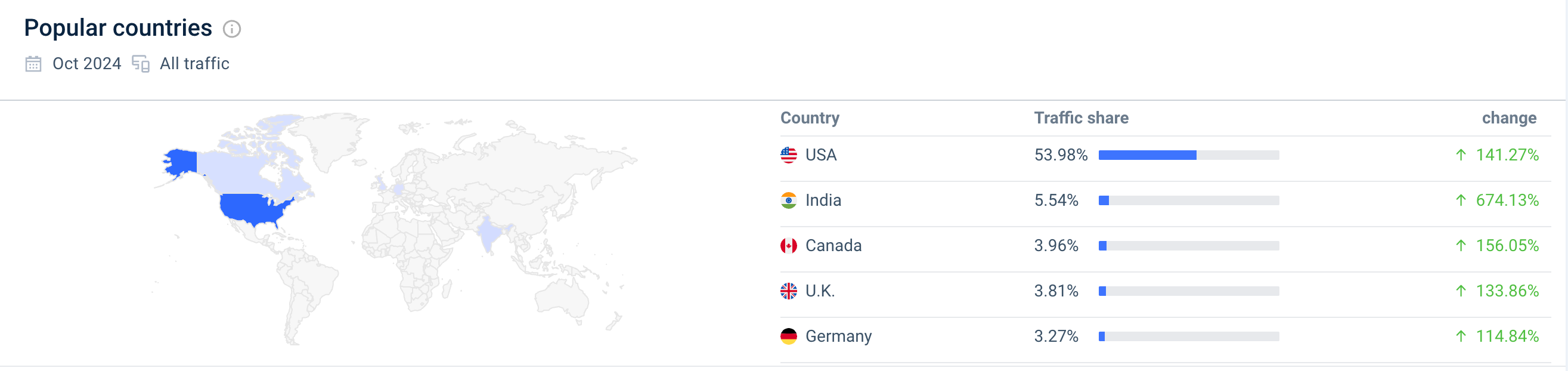
Task: Click the India traffic share bar
Action: [x=1188, y=200]
